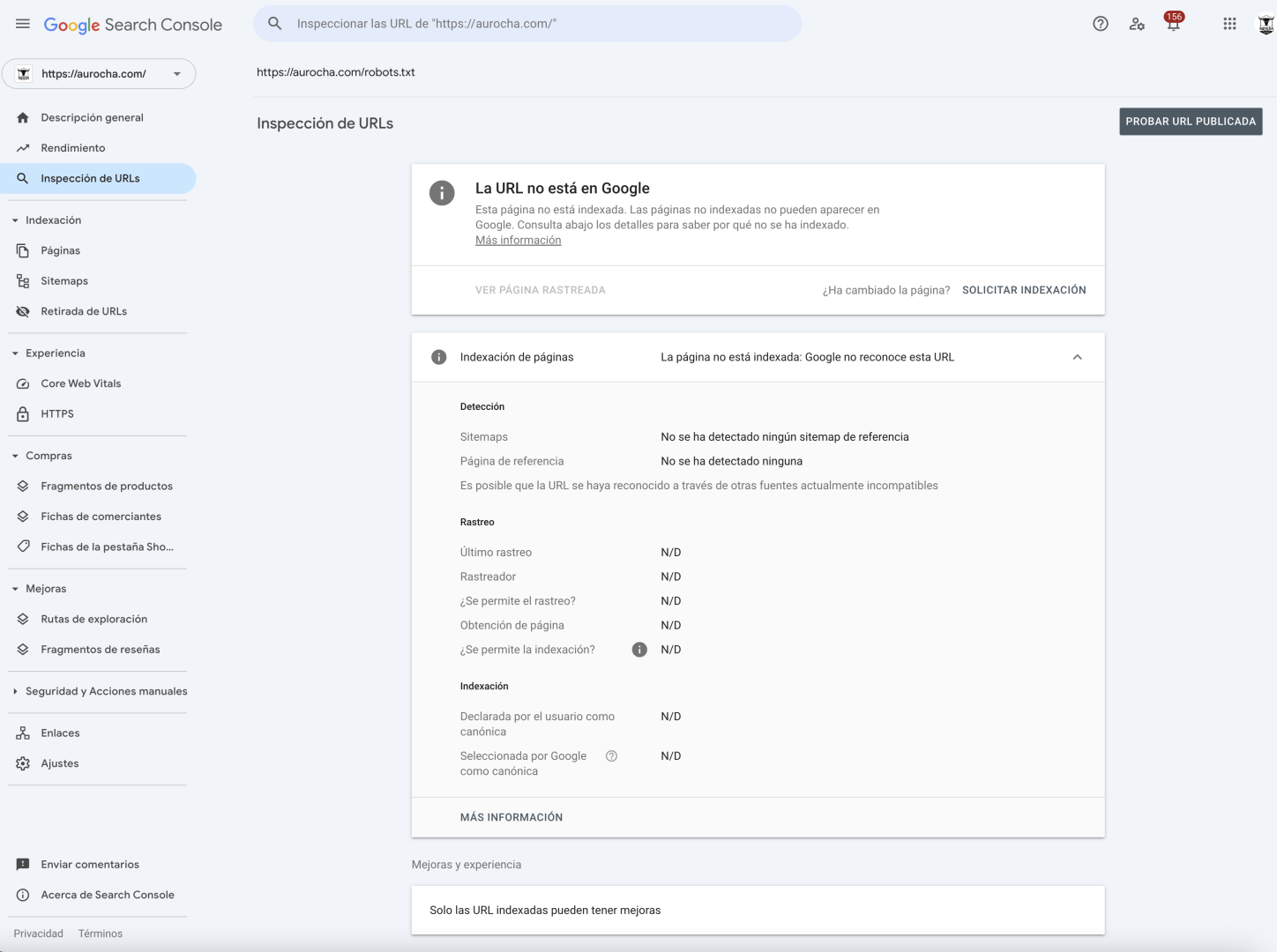This screenshot has width=1277, height=952.
Task: Click SOLICITAR INDEXACIÓN
Action: [x=1024, y=290]
